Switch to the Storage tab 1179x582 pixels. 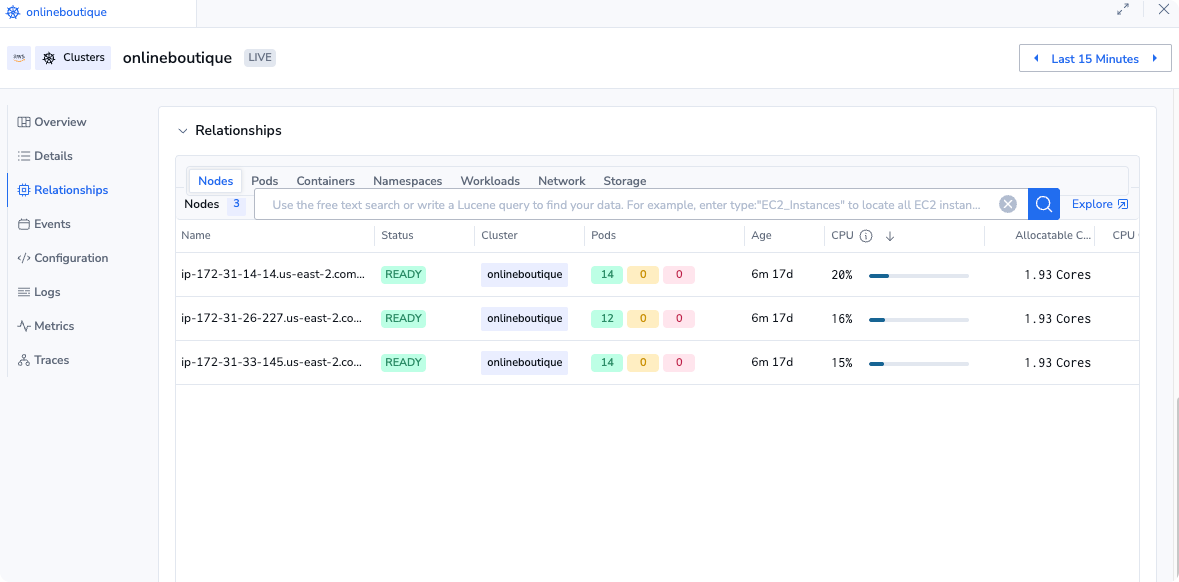[x=625, y=180]
